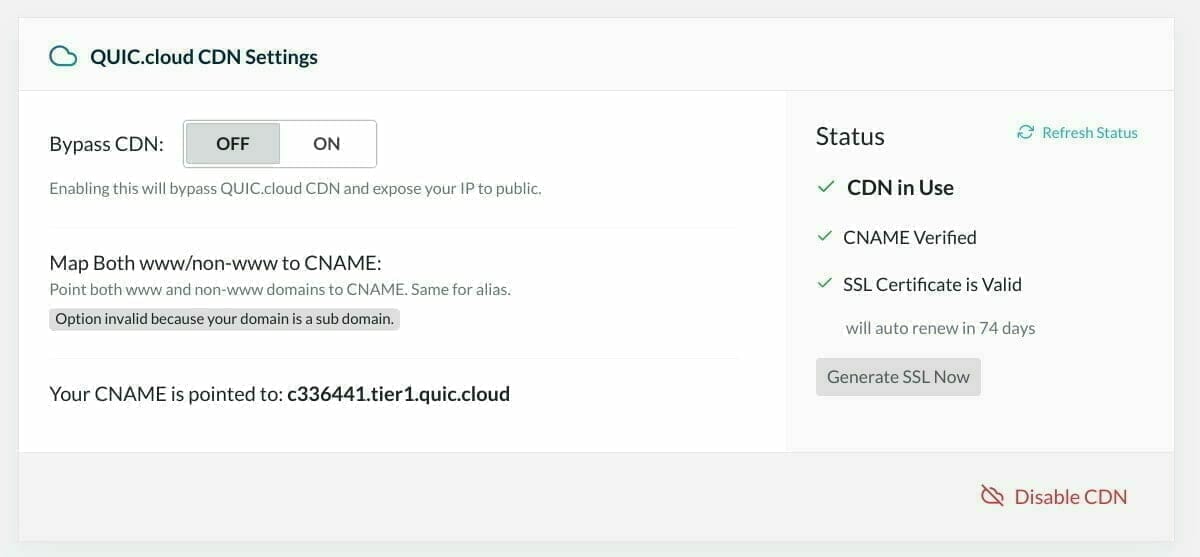
Task: Click the Map Both www/non-www to CNAME heading
Action: (x=216, y=264)
